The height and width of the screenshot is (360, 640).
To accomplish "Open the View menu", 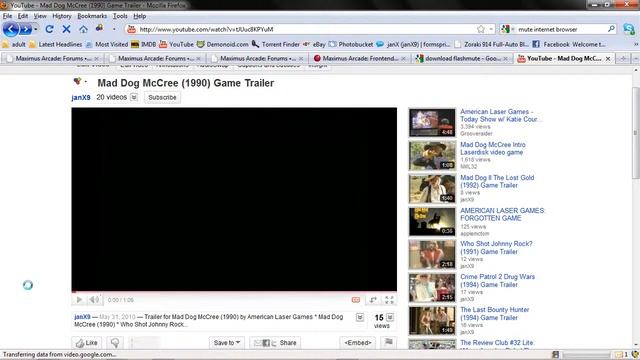I will 40,16.
